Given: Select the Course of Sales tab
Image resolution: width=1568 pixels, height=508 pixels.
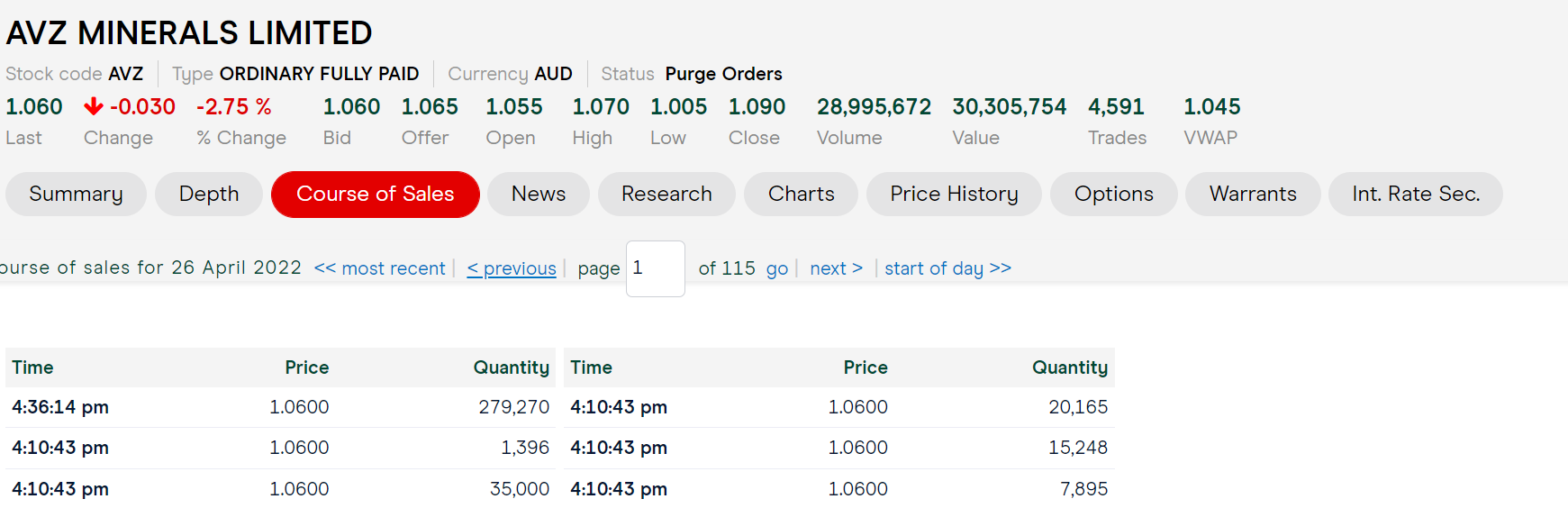Looking at the screenshot, I should pyautogui.click(x=376, y=194).
